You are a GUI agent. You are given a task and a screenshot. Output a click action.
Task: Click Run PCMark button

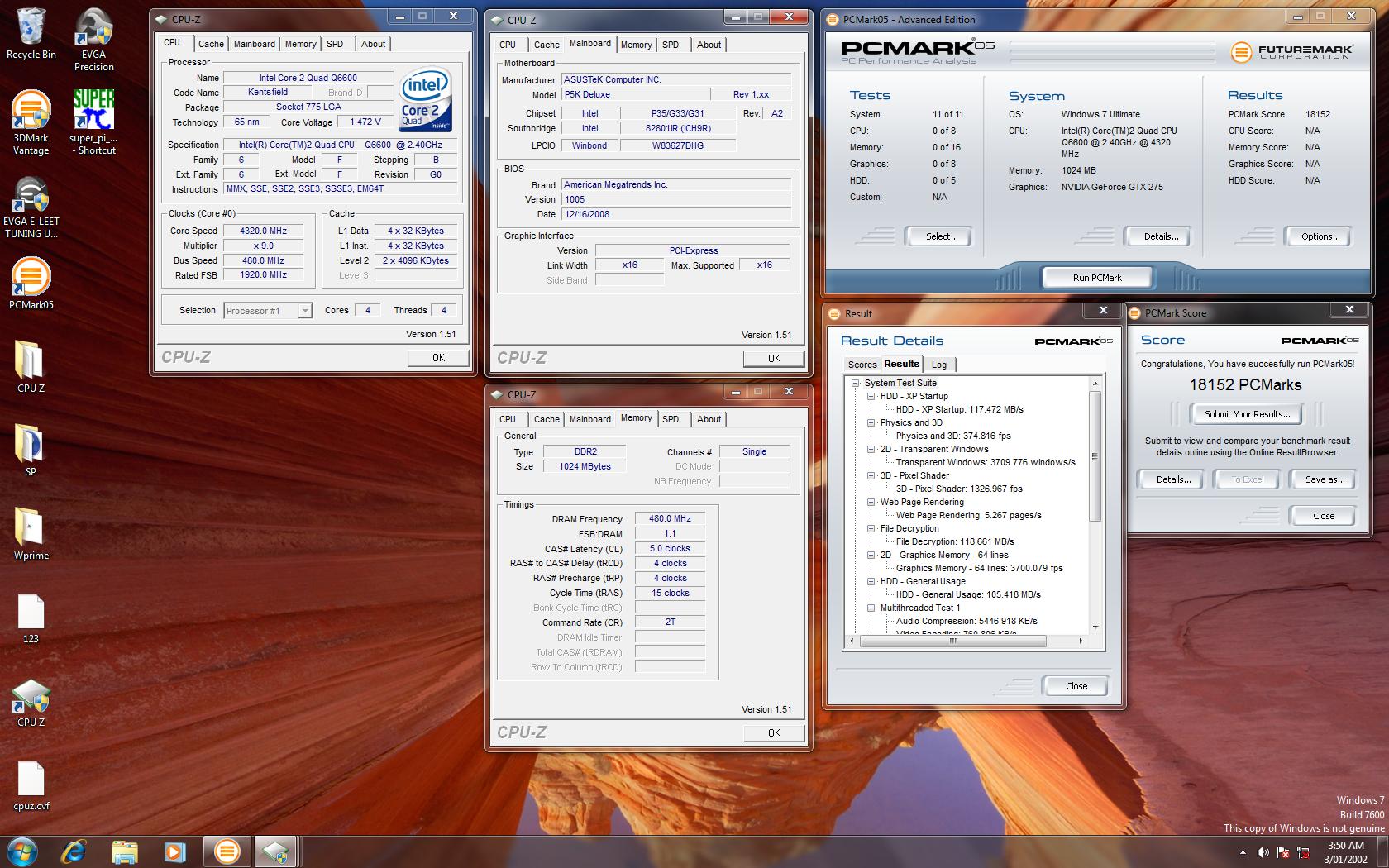point(1097,278)
